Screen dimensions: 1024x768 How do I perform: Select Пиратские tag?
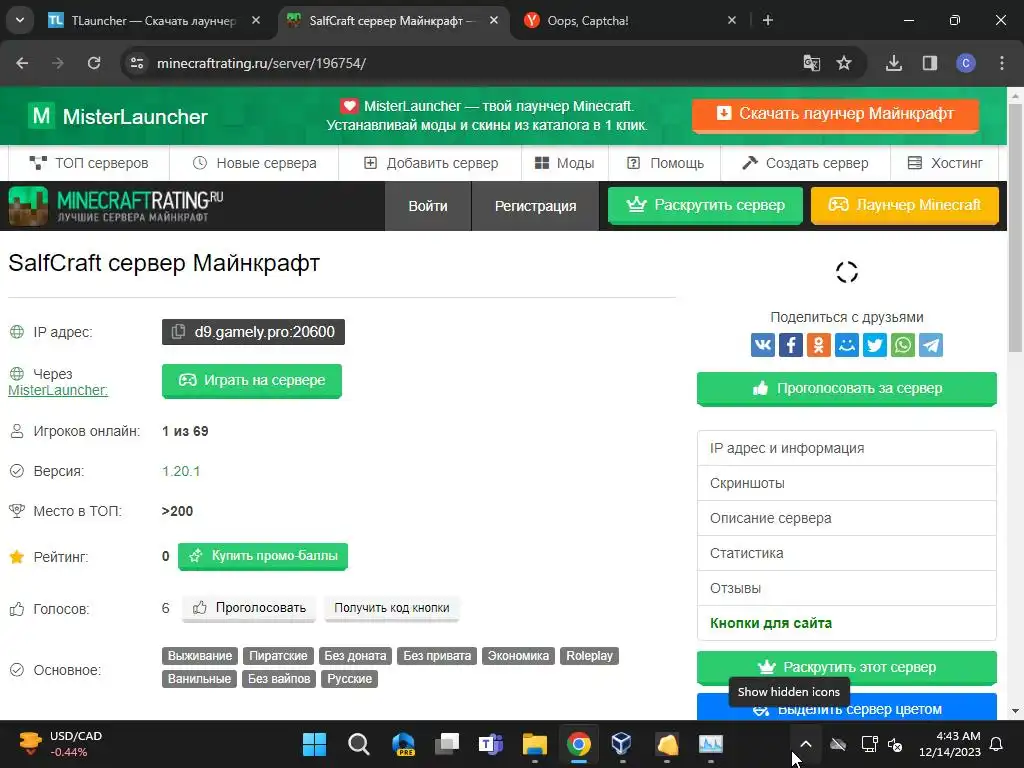point(278,656)
